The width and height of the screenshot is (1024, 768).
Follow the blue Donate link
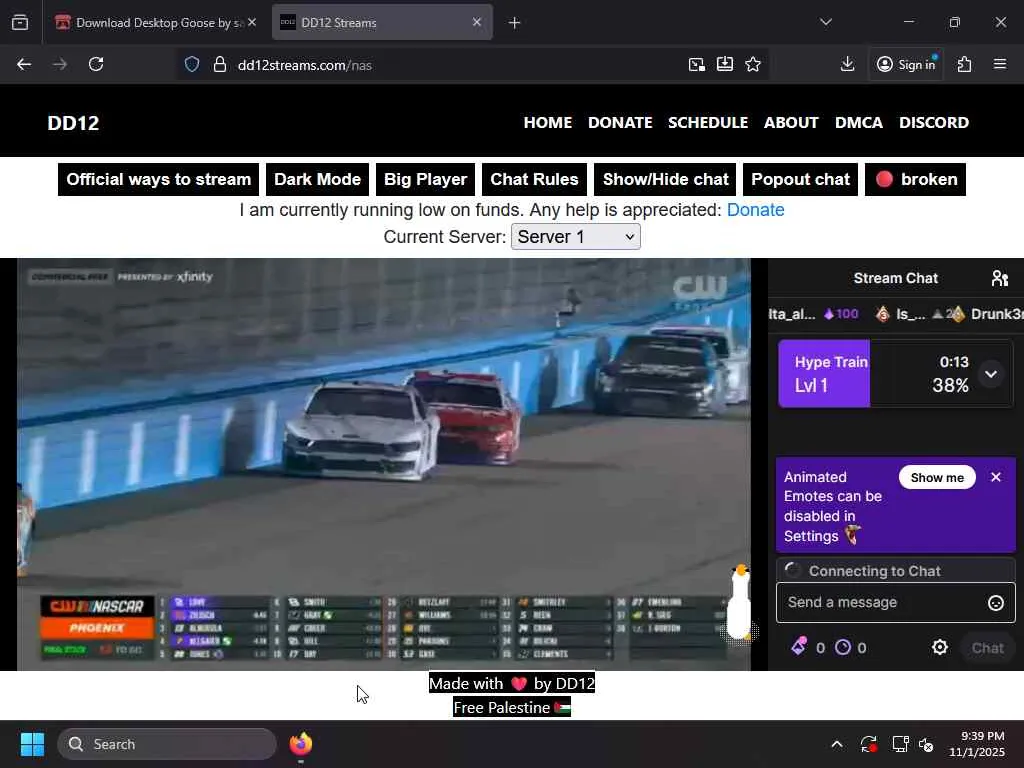pos(756,210)
